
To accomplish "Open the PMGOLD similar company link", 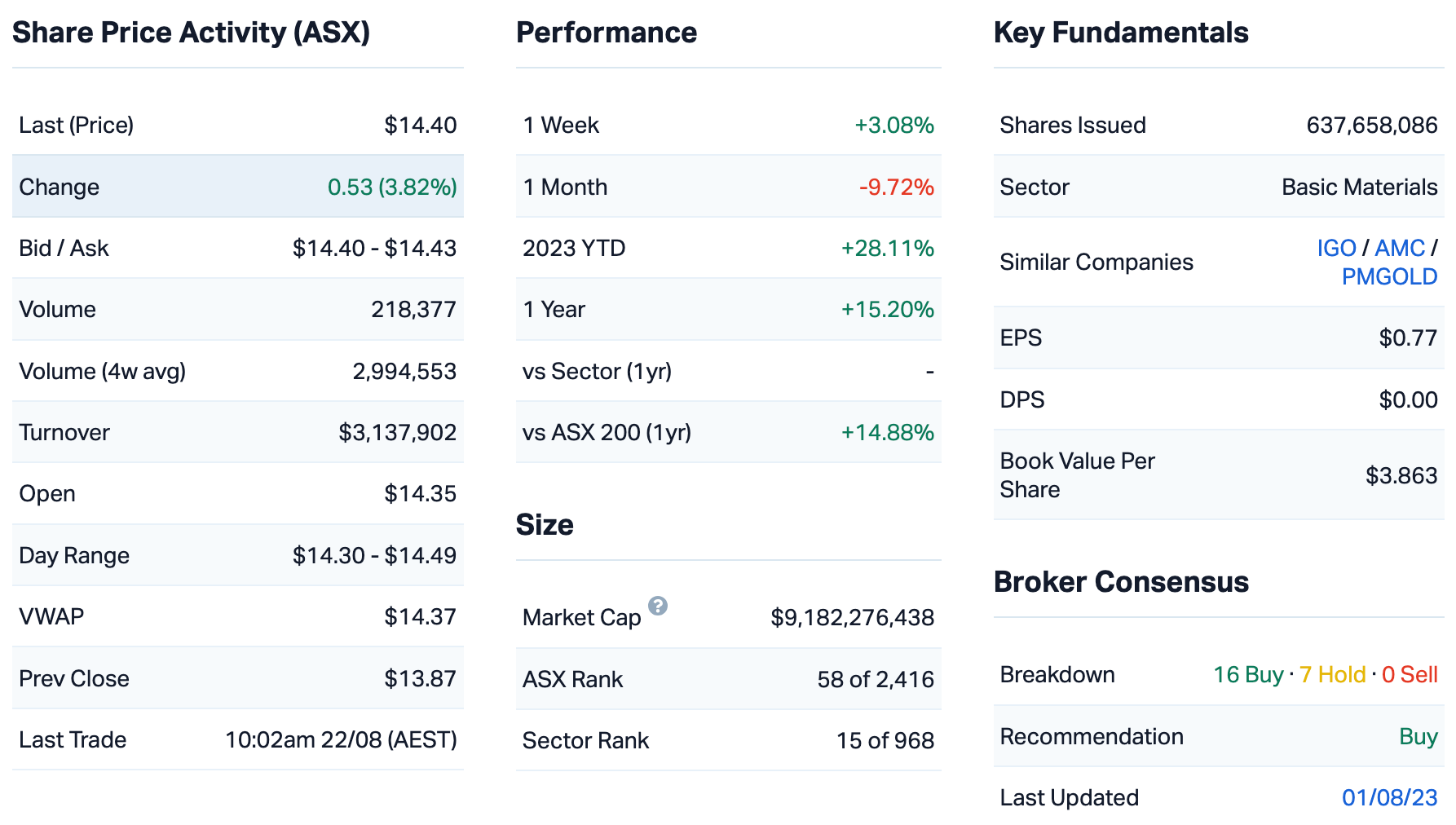I will [1389, 276].
